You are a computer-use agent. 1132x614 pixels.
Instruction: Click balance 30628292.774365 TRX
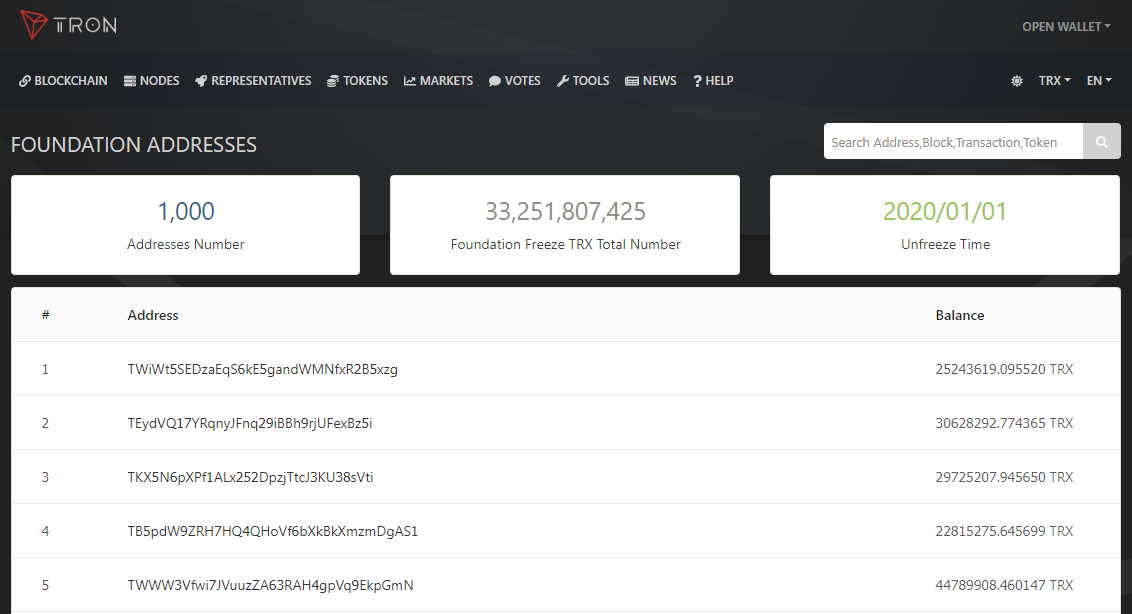pos(1004,423)
